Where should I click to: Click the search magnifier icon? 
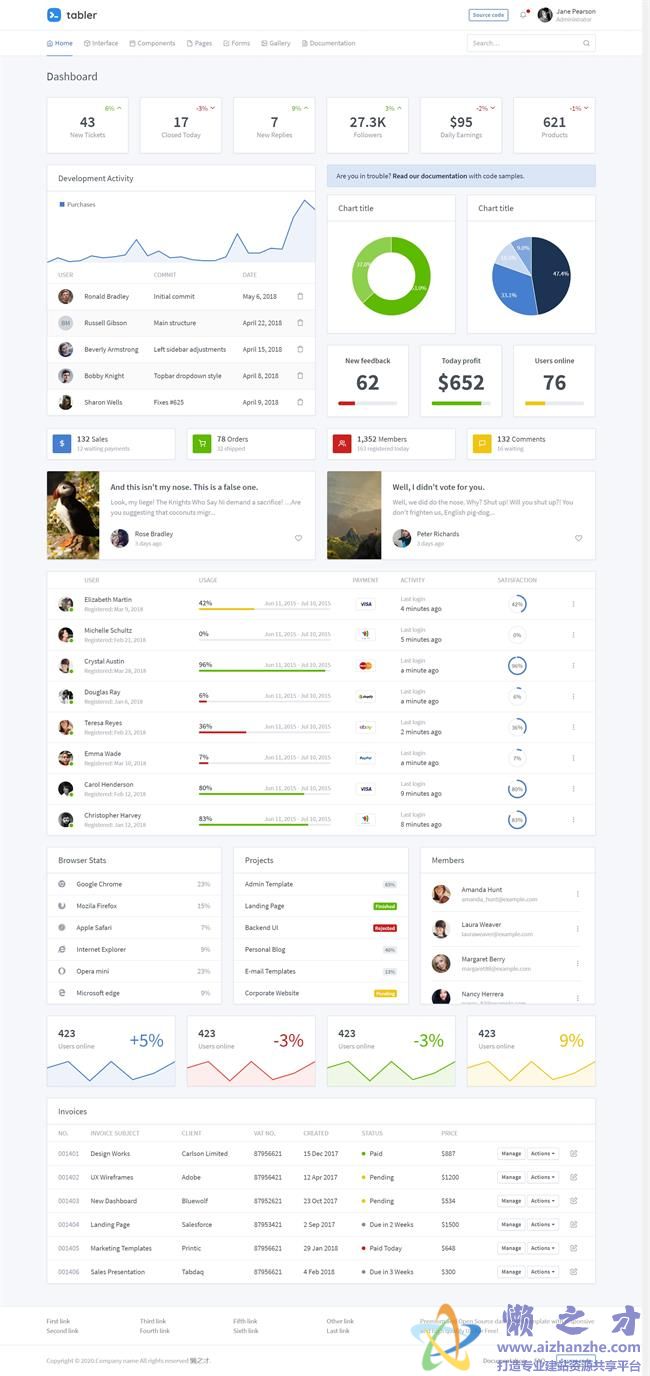pyautogui.click(x=587, y=43)
